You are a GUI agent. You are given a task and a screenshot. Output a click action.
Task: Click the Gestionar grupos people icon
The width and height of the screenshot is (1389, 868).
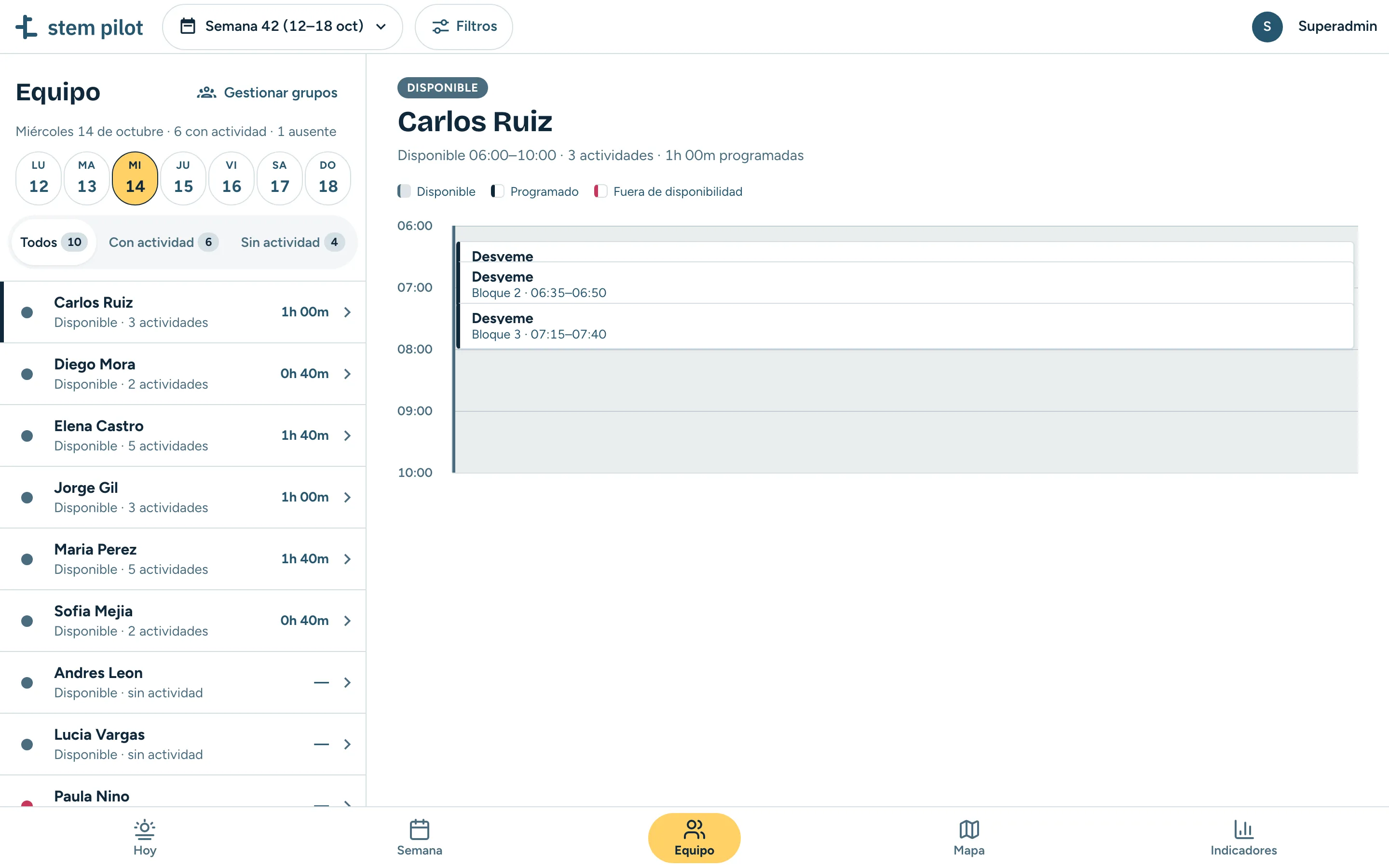(x=206, y=93)
